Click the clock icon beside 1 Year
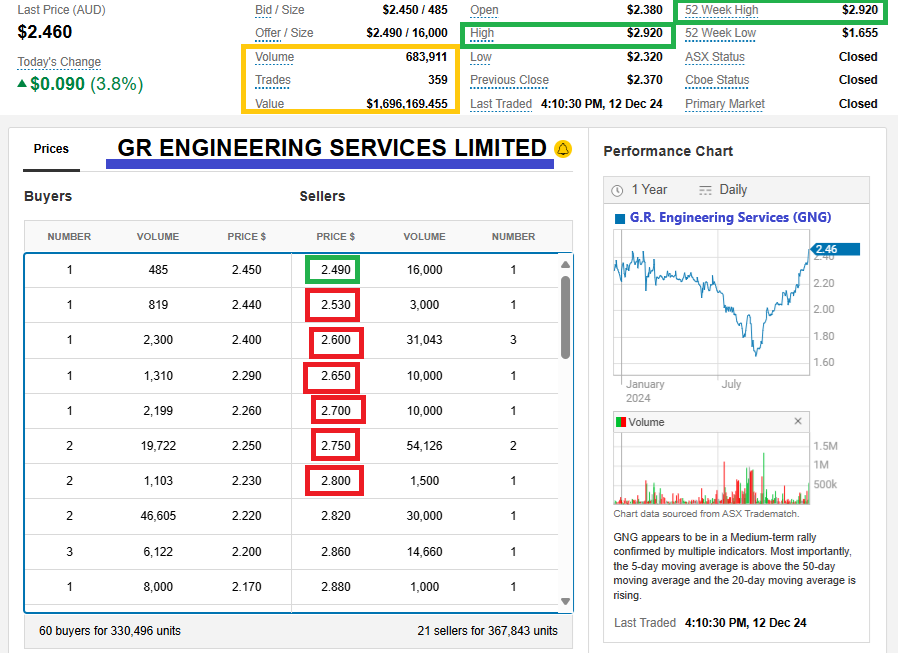 (614, 190)
